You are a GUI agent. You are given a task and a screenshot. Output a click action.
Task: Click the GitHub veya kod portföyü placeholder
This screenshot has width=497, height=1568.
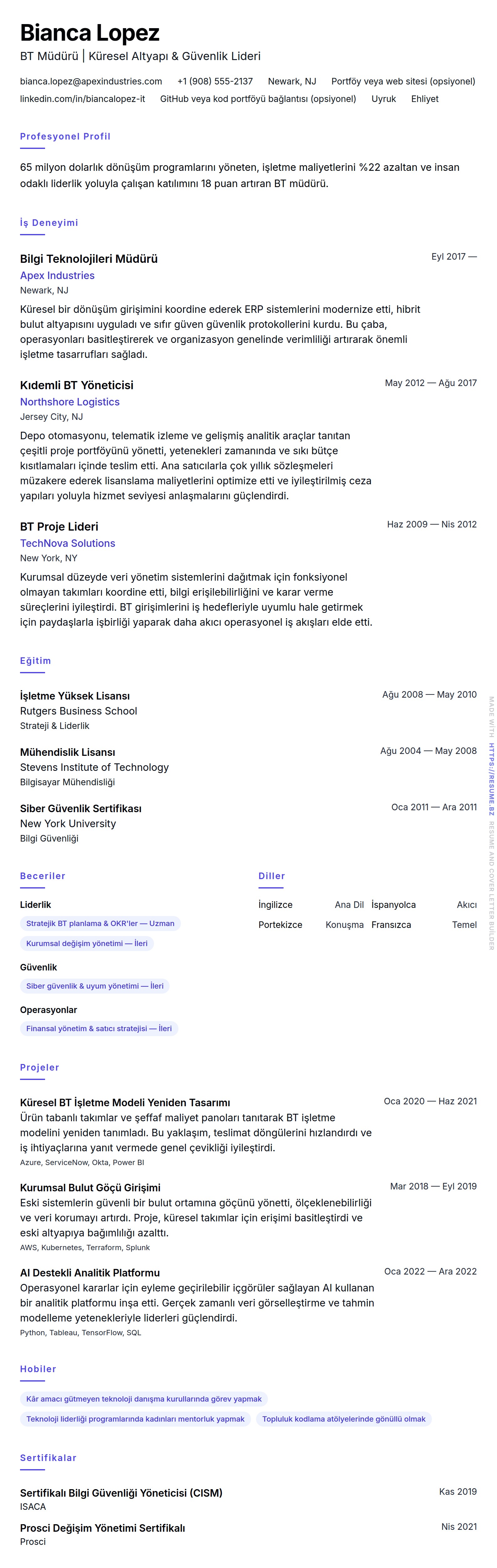pos(258,99)
